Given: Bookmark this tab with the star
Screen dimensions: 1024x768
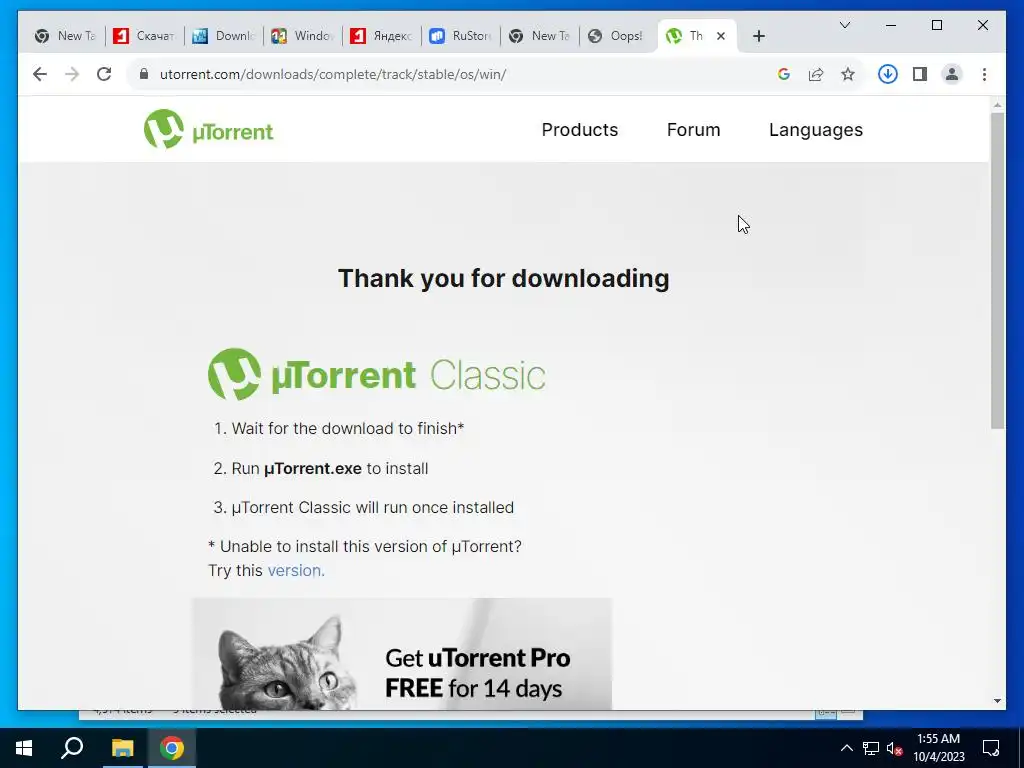Looking at the screenshot, I should 848,74.
